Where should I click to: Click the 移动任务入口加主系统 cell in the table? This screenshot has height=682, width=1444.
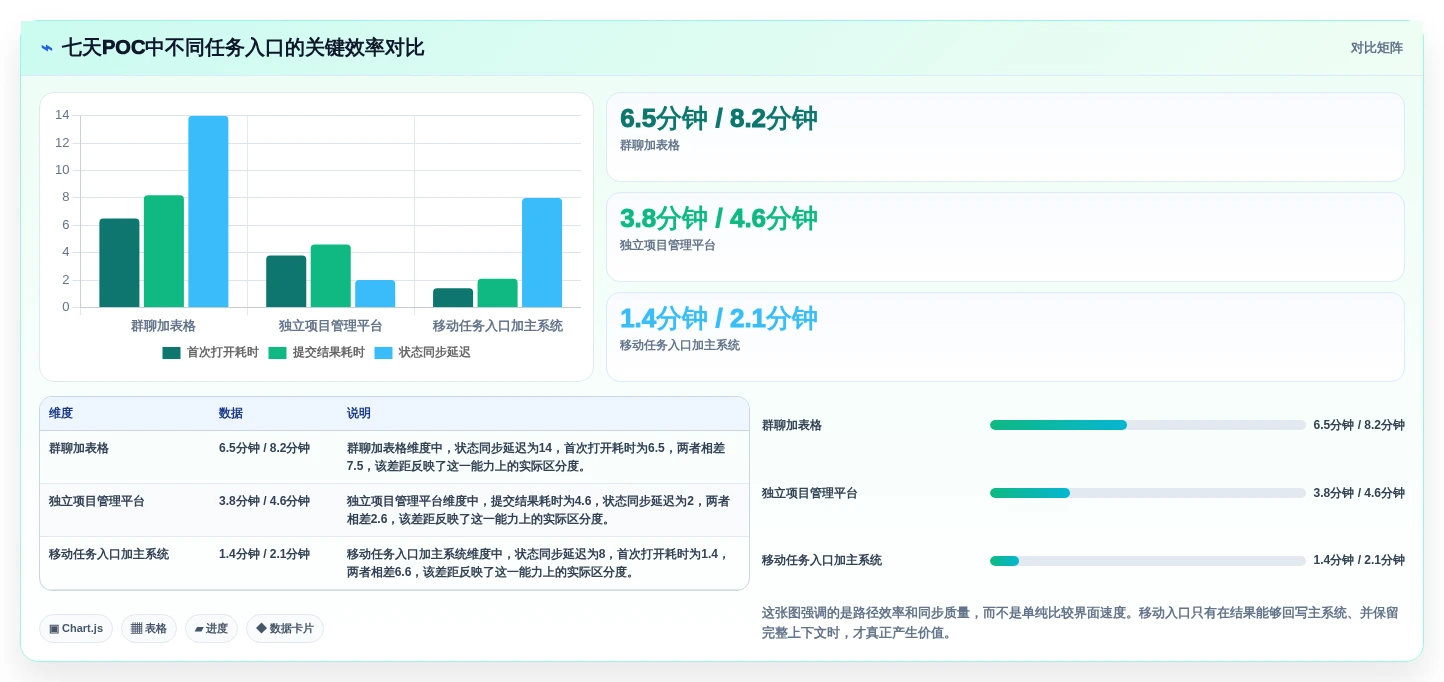pos(109,554)
